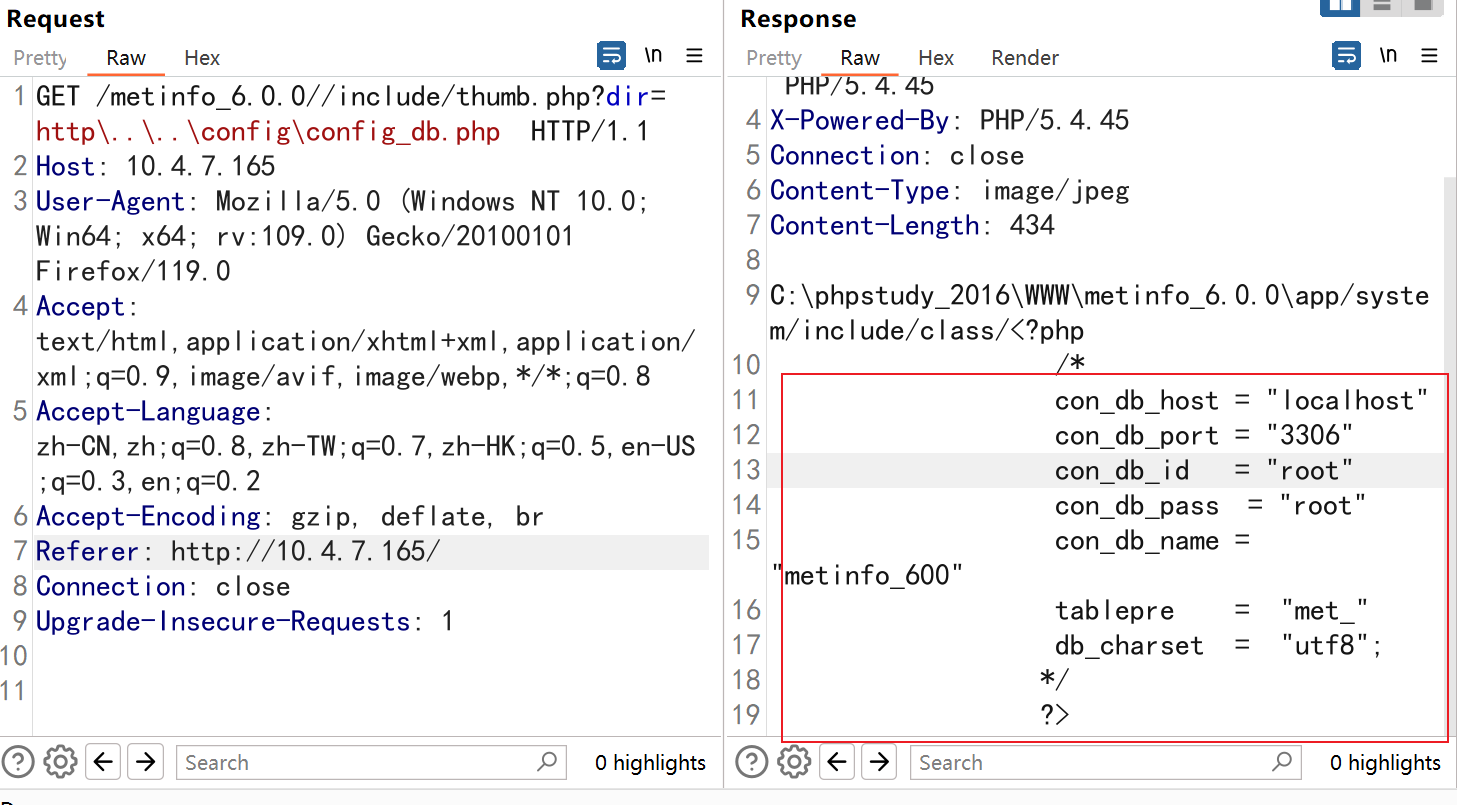Click the con_db_host = "localhost" line
Viewport: 1457px width, 805px height.
[1242, 401]
